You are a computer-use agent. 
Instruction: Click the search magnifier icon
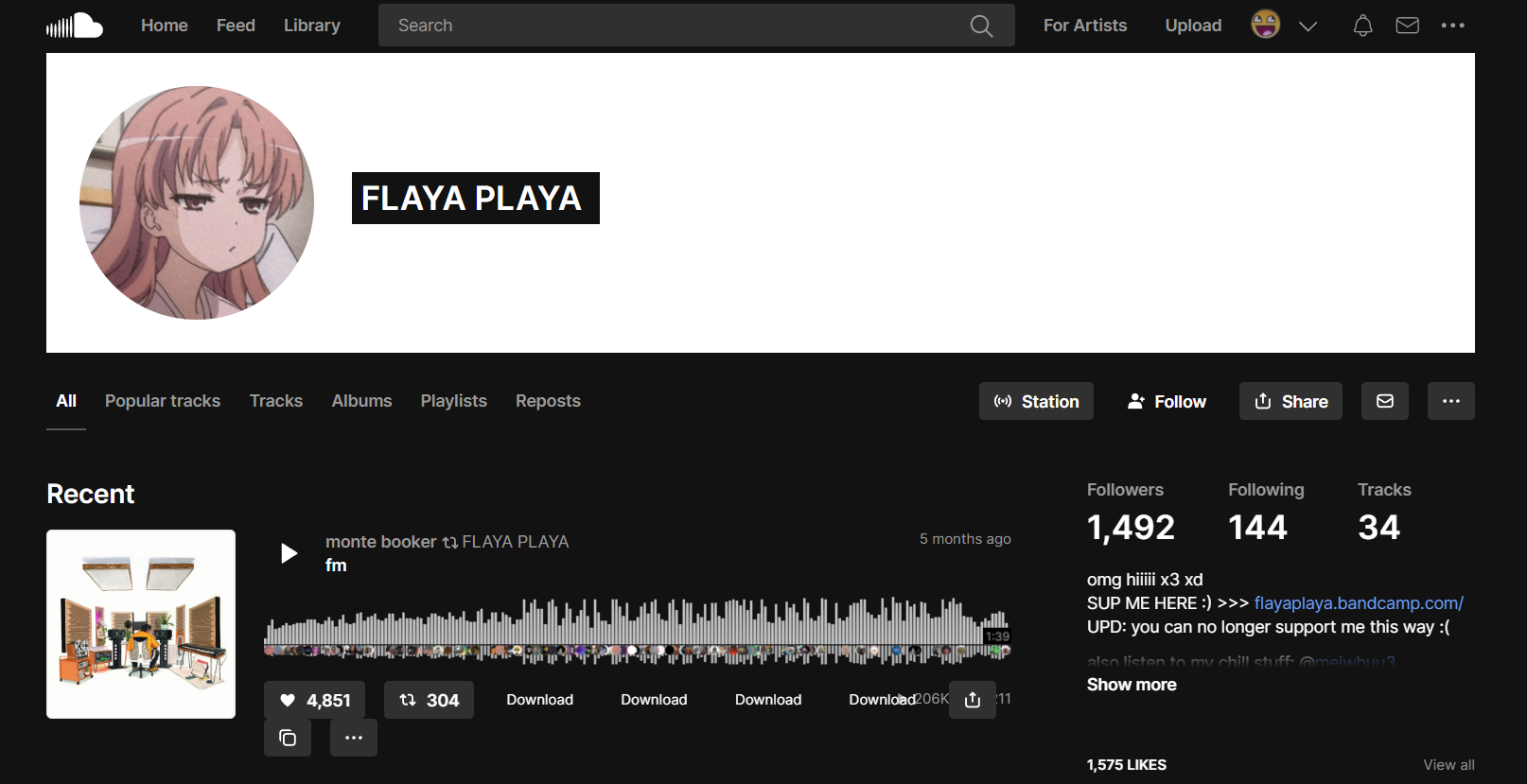pyautogui.click(x=981, y=26)
